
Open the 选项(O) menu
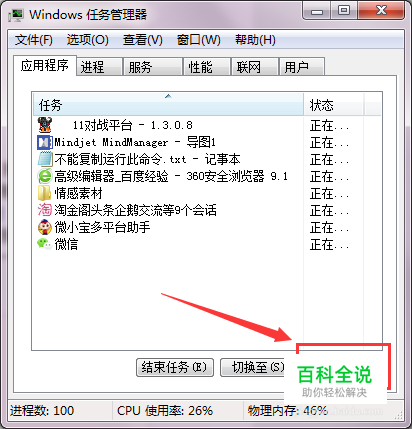(x=88, y=40)
